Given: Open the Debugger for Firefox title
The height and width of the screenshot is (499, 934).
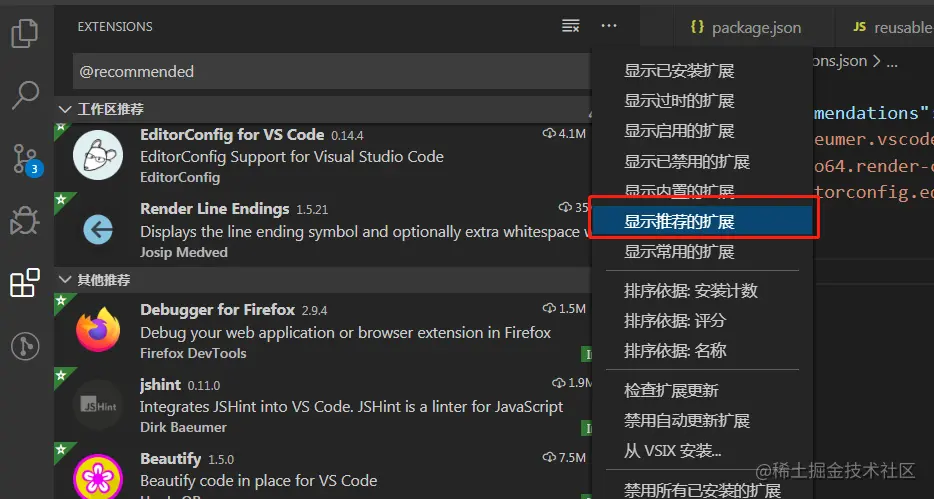Looking at the screenshot, I should pyautogui.click(x=217, y=310).
